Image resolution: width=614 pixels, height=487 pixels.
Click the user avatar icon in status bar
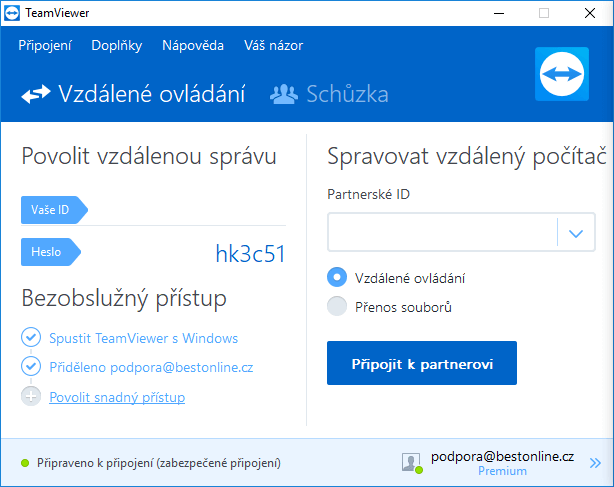pyautogui.click(x=412, y=463)
